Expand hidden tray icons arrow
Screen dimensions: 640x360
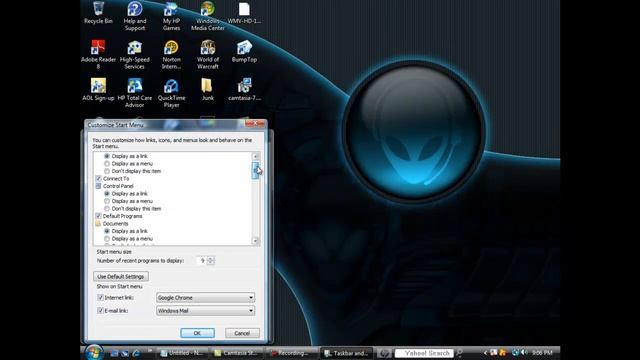tap(485, 353)
